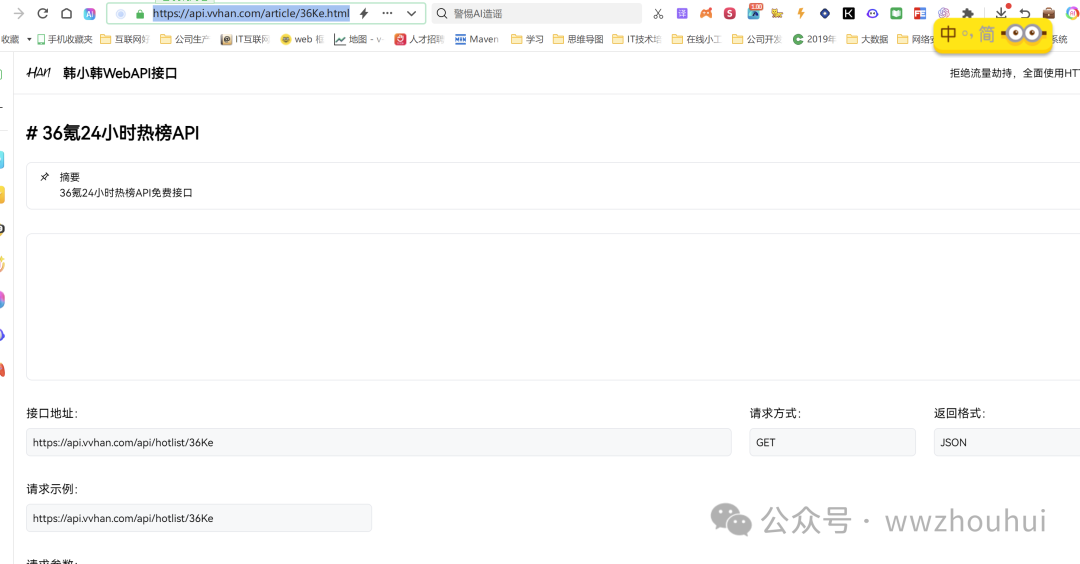Toggle the 简 simplified Chinese mode
1080x564 pixels.
[987, 34]
